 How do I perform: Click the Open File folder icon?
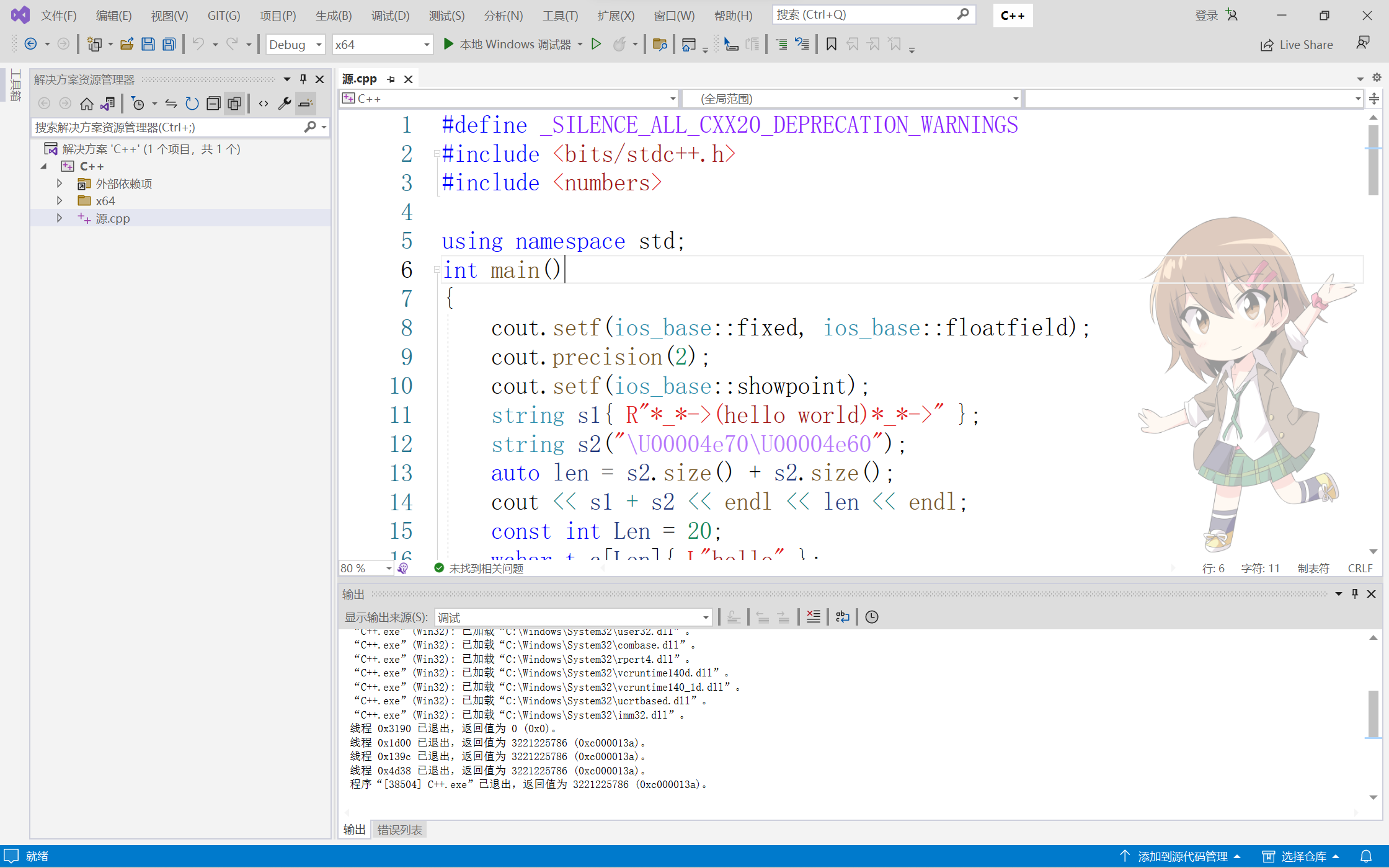pyautogui.click(x=127, y=44)
